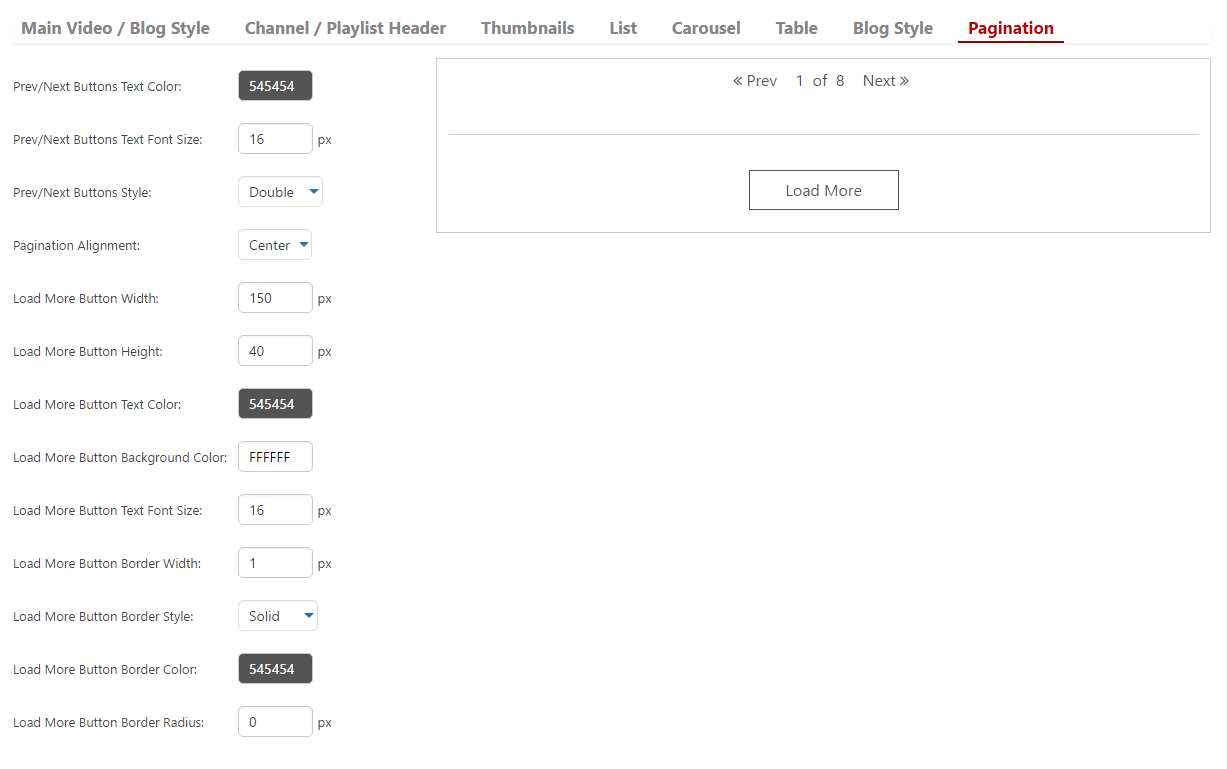Click Prev/Next Buttons Text Font Size input
Screen dimensions: 1227x769
click(x=275, y=139)
